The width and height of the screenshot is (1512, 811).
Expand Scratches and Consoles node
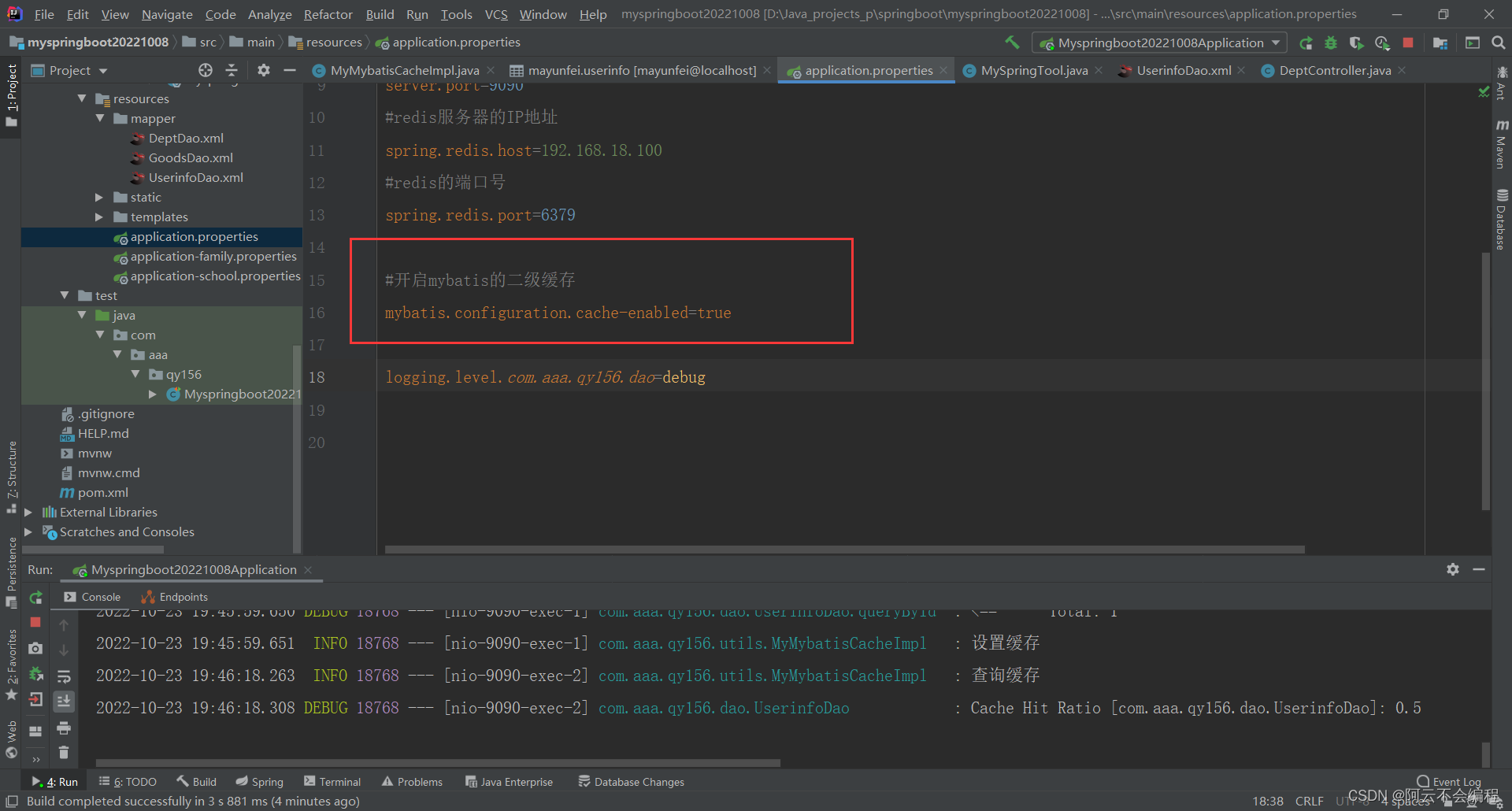pyautogui.click(x=28, y=531)
